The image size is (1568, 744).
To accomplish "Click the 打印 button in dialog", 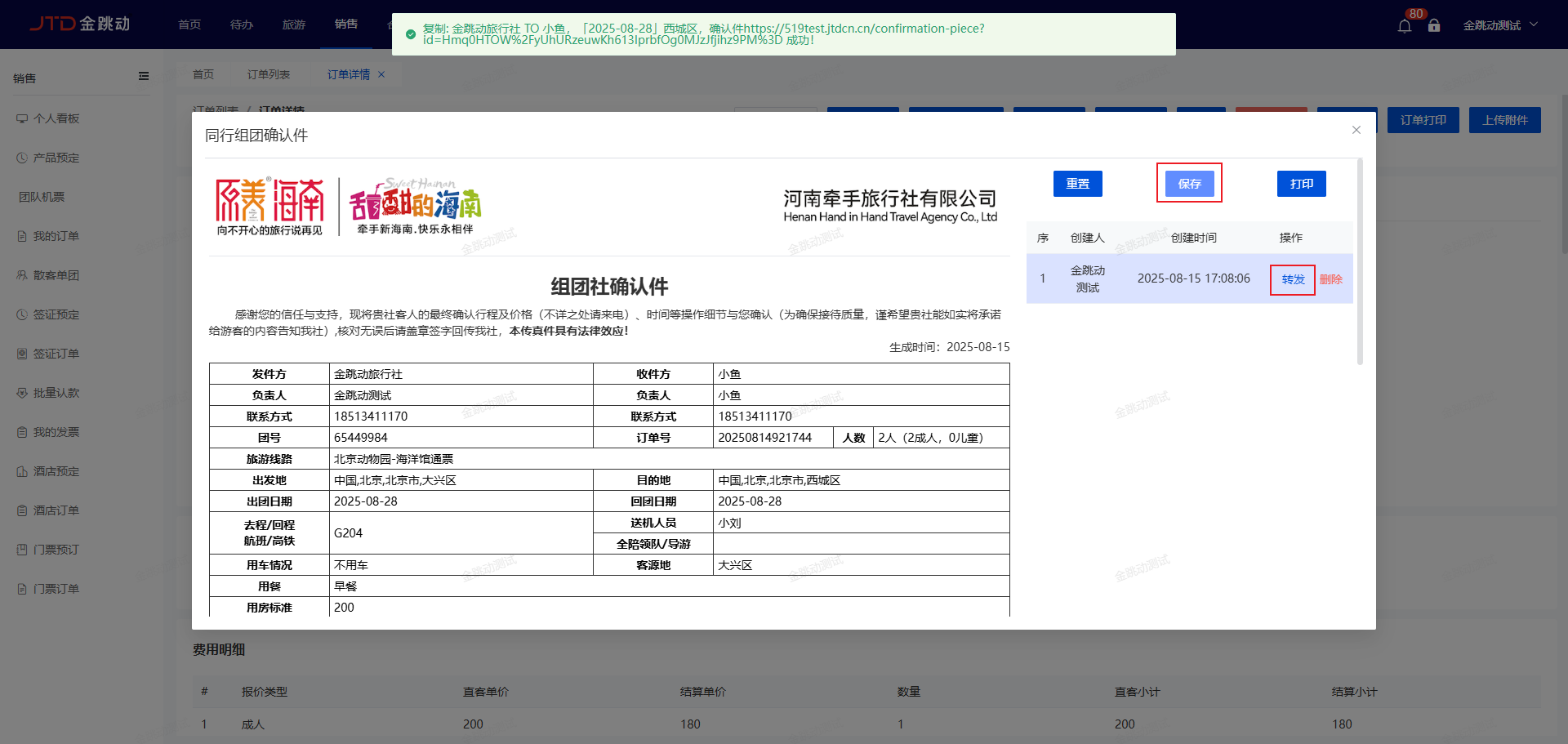I will click(x=1301, y=184).
